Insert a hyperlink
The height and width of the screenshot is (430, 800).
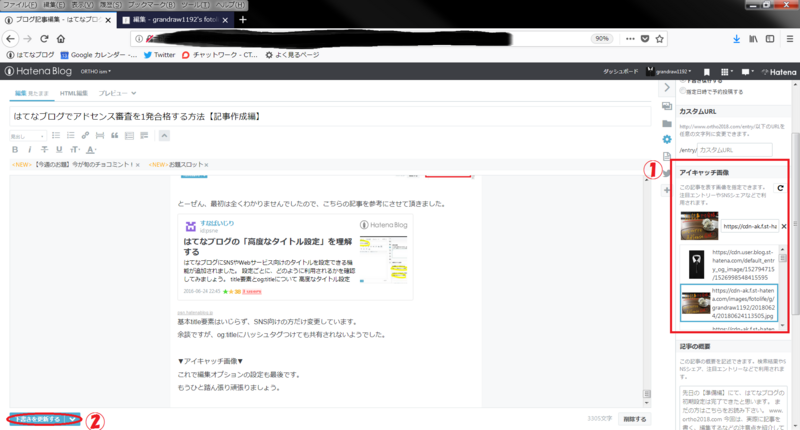[x=85, y=135]
